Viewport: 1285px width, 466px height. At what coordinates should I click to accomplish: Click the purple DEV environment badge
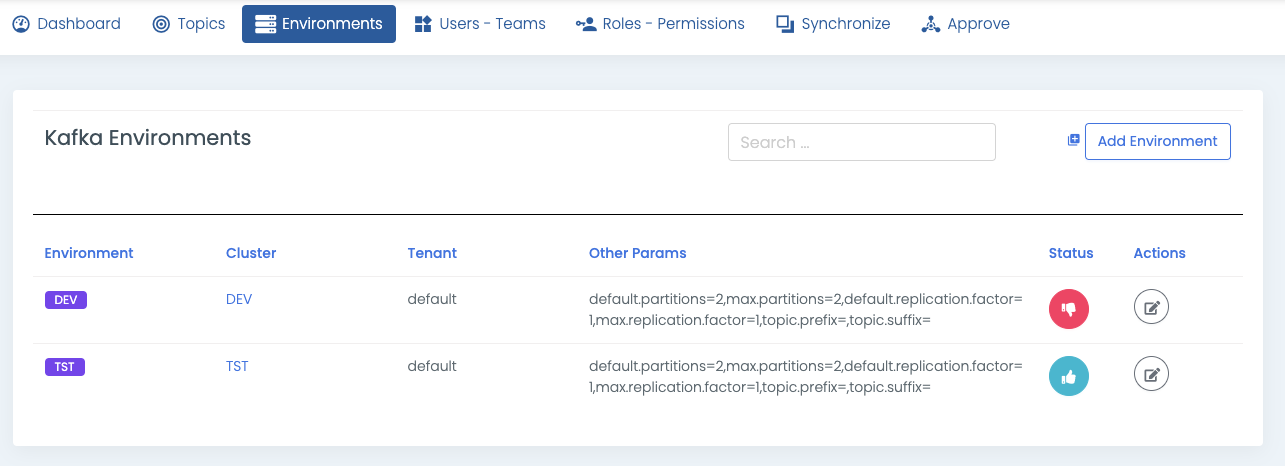point(66,300)
